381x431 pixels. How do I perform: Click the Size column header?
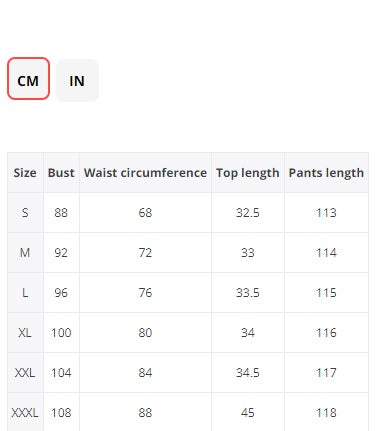pos(25,173)
